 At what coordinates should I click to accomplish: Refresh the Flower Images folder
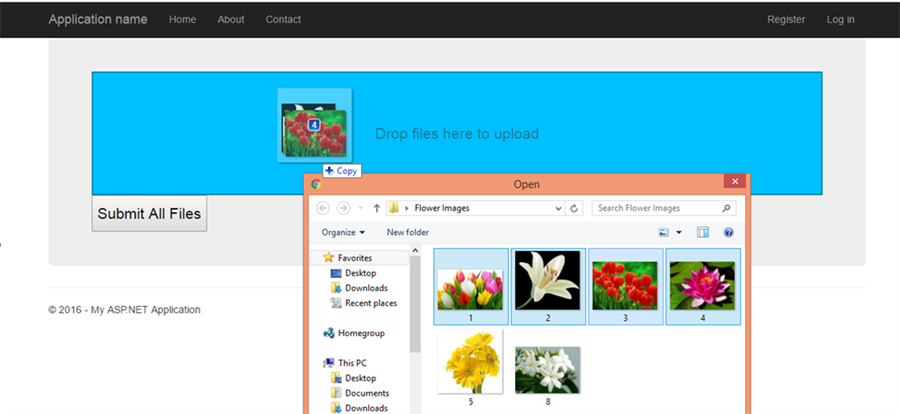573,208
